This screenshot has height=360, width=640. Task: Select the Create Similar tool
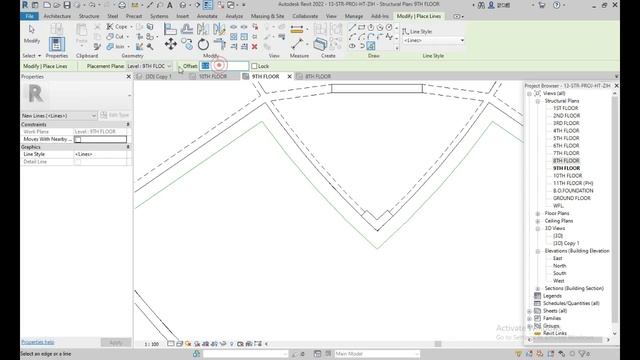click(320, 44)
